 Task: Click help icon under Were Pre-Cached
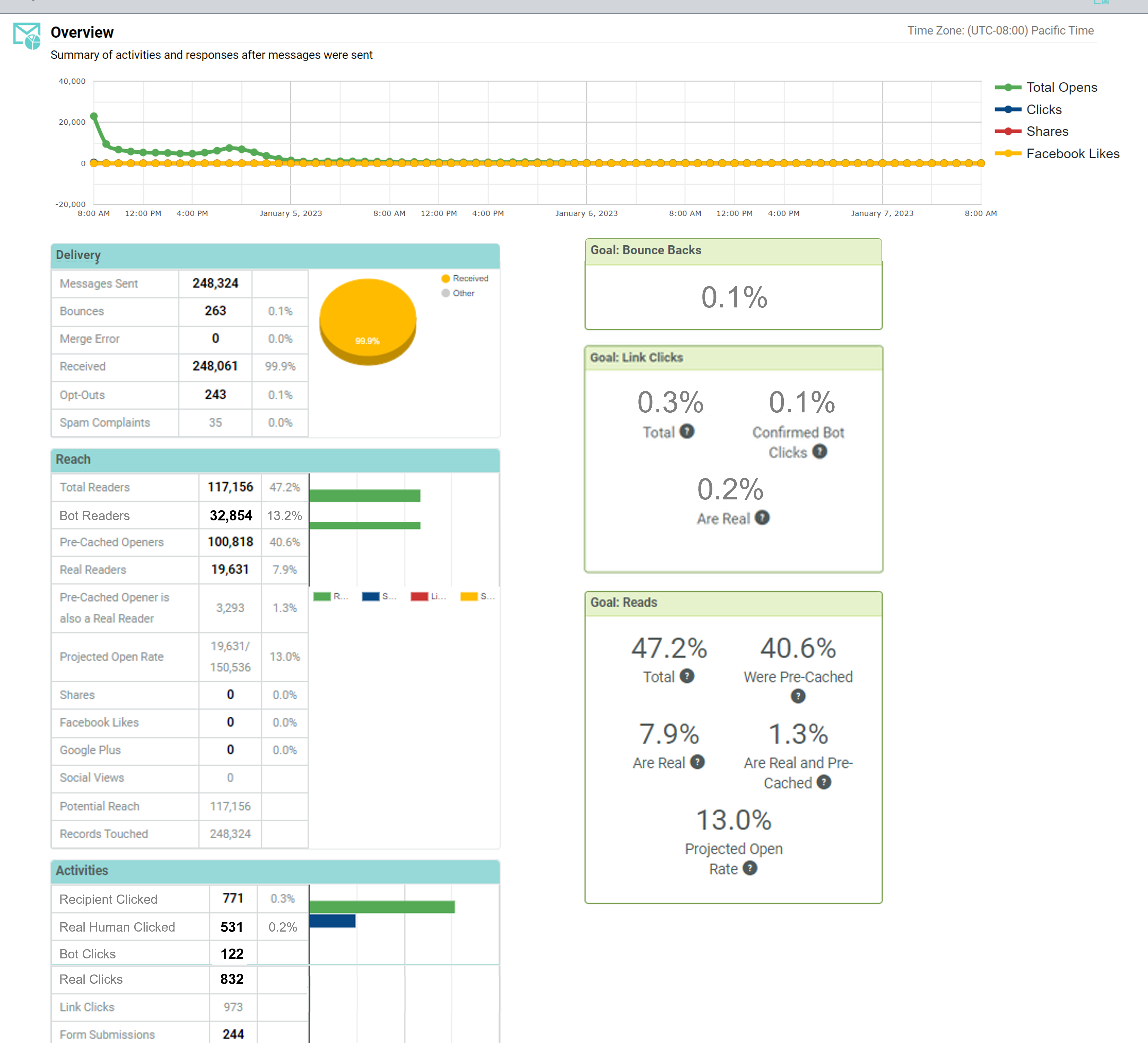pyautogui.click(x=798, y=696)
